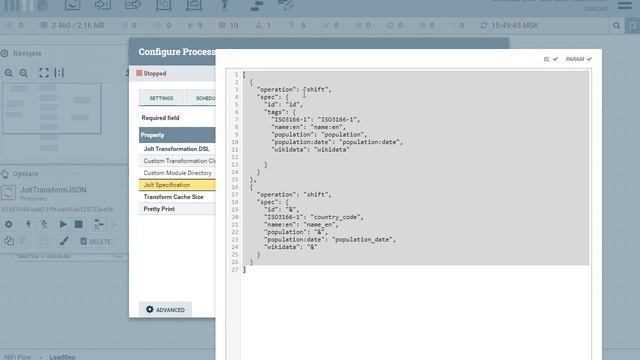This screenshot has width=640, height=360.
Task: Collapse the Operate panel header
Action: click(20, 173)
